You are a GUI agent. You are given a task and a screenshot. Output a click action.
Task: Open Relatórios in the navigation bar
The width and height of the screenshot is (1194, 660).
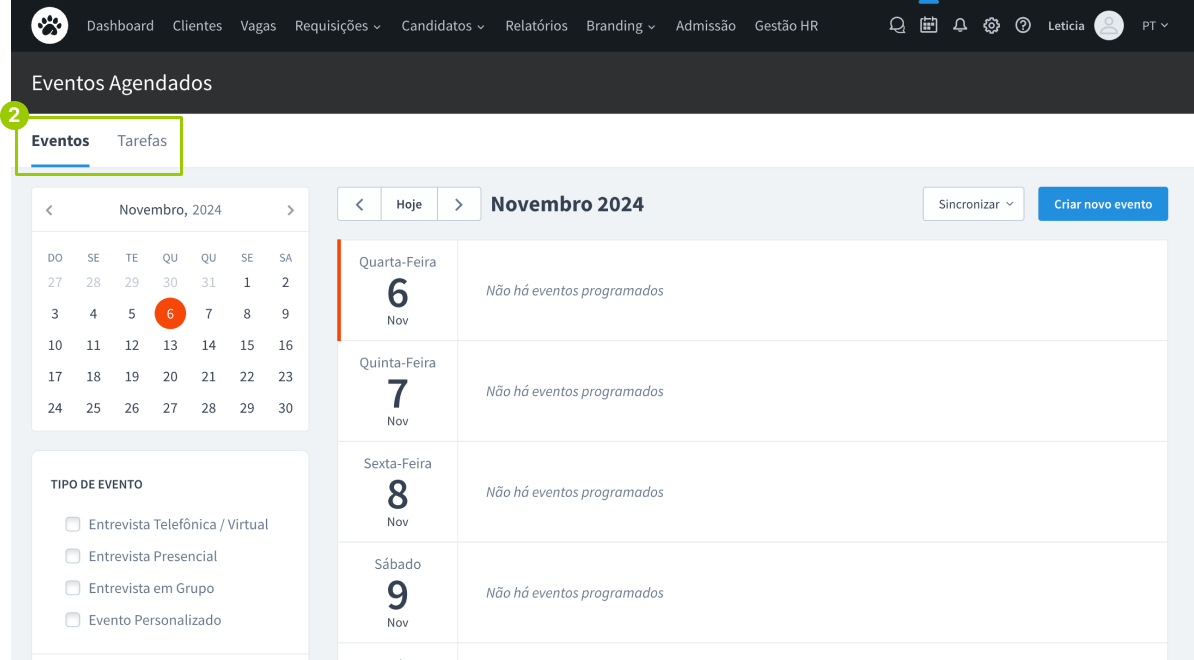tap(536, 26)
